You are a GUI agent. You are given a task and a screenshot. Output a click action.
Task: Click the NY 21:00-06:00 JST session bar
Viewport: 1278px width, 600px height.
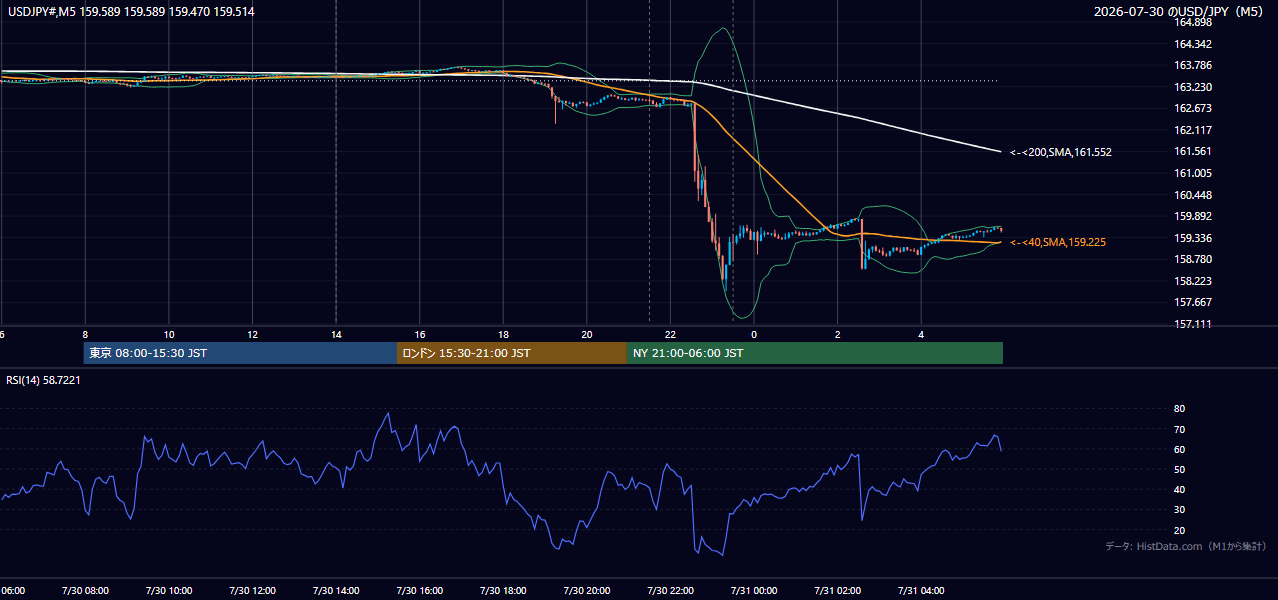click(815, 353)
